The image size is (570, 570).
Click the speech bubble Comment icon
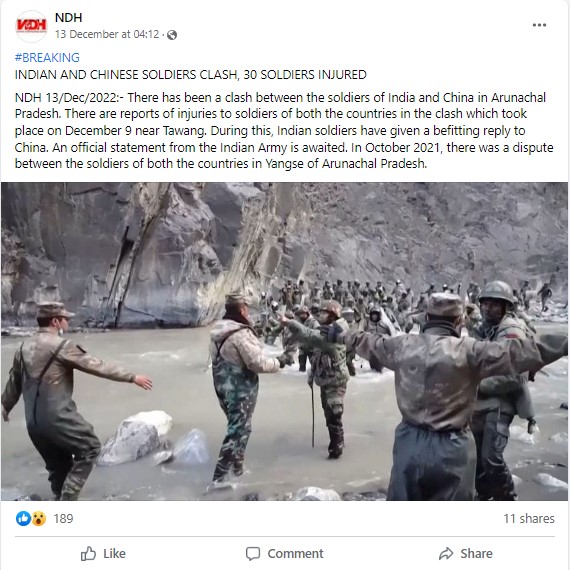click(253, 554)
